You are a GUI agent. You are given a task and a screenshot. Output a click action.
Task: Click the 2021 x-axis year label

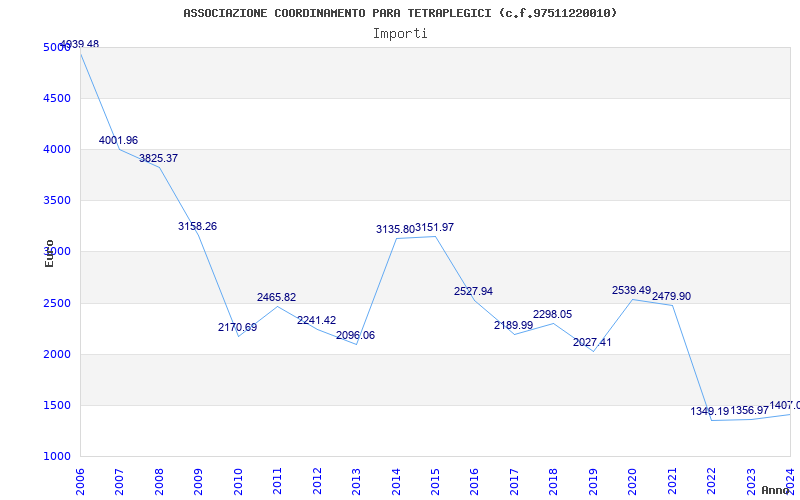pos(672,482)
